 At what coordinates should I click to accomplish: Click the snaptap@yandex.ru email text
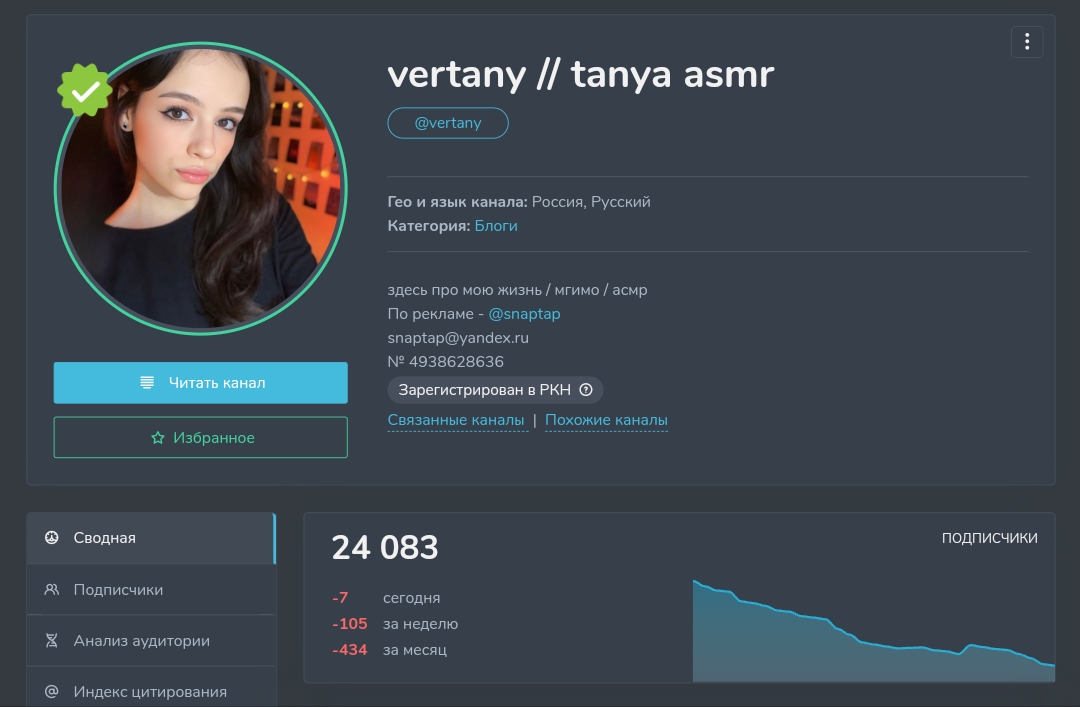point(458,338)
